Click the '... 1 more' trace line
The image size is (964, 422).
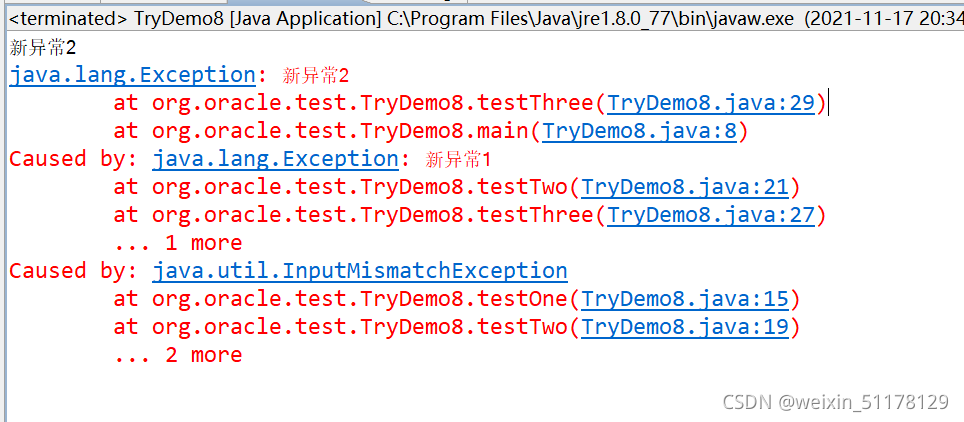click(x=177, y=242)
